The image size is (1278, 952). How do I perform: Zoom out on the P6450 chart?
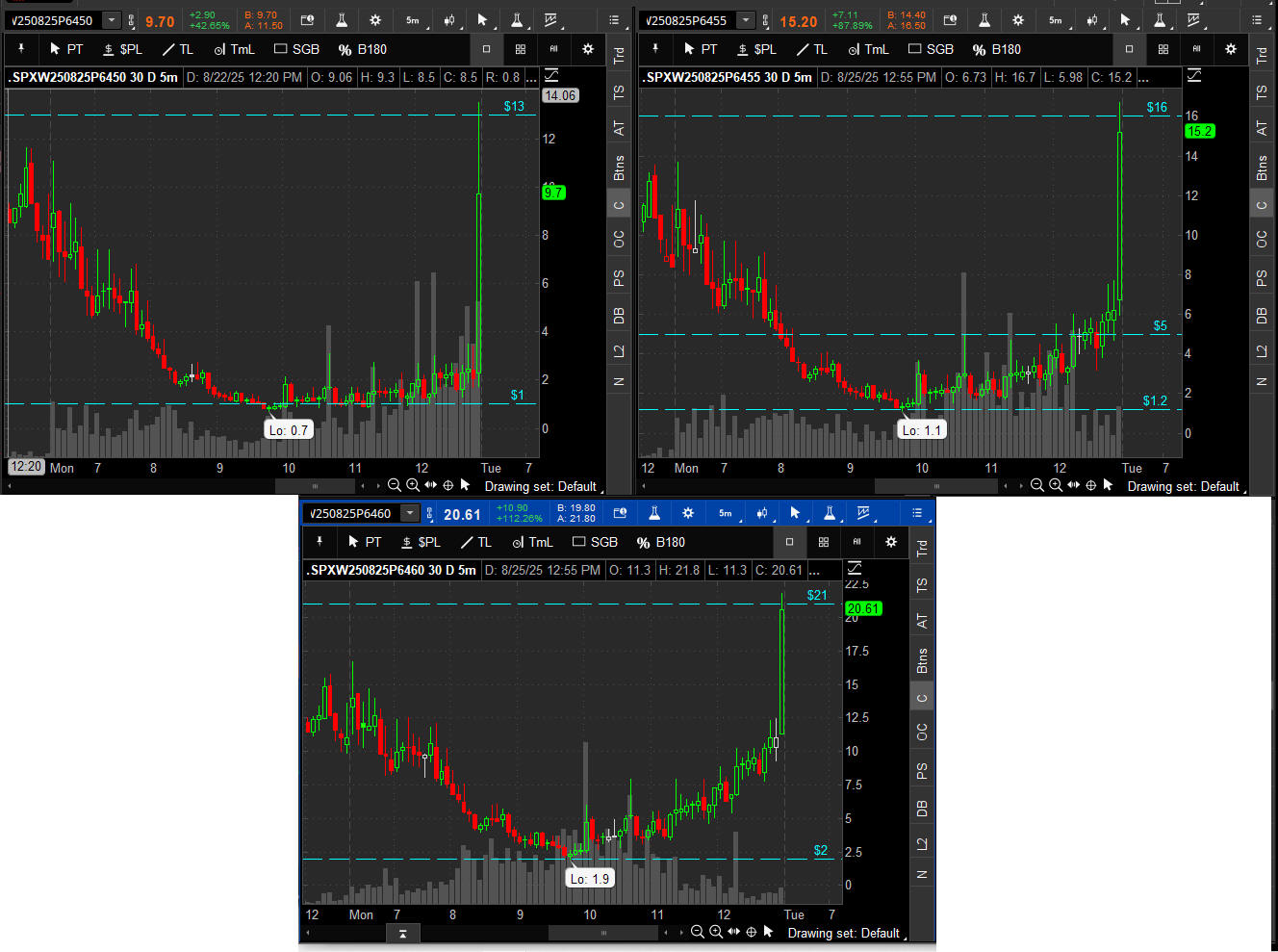point(394,485)
